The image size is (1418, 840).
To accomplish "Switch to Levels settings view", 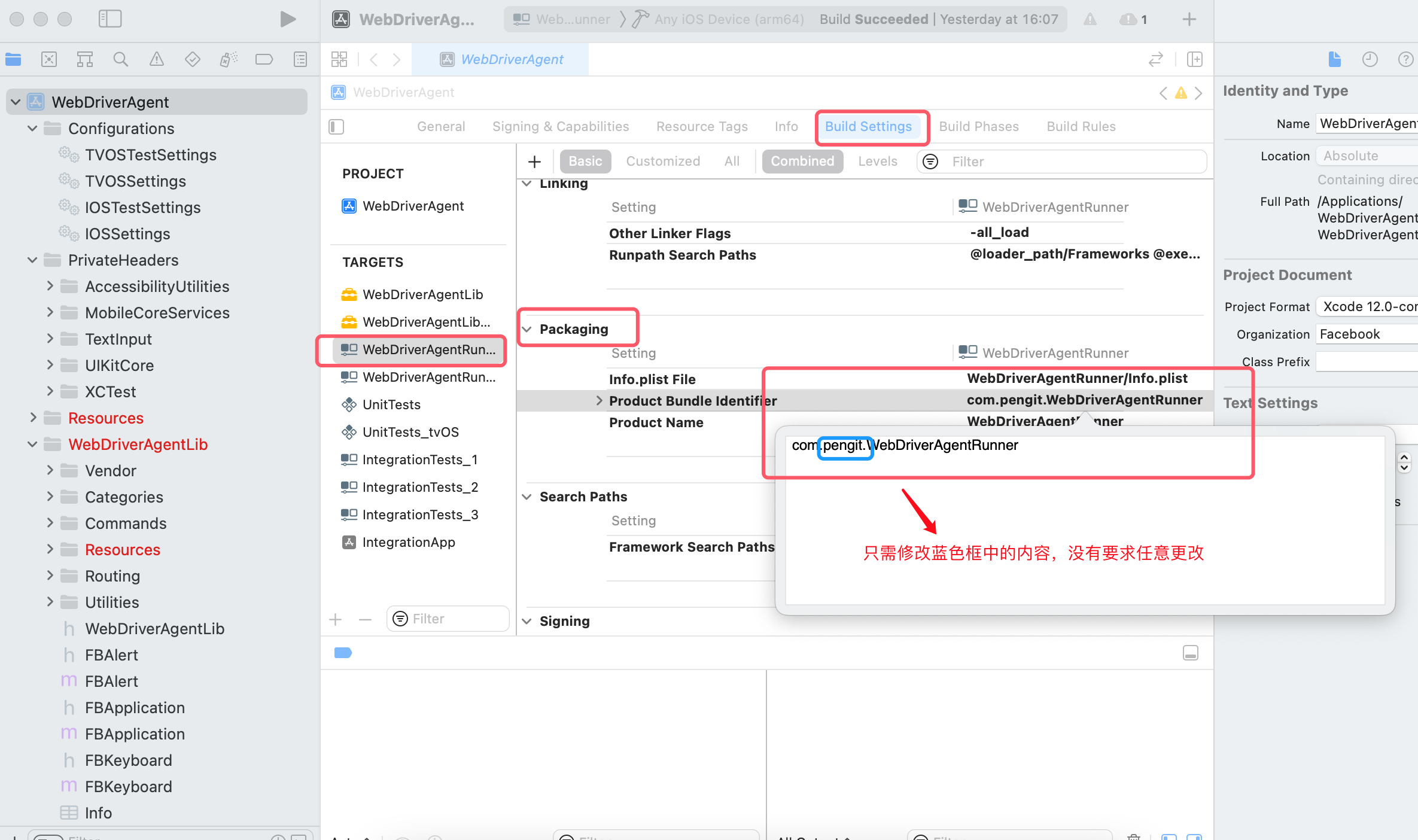I will click(878, 162).
